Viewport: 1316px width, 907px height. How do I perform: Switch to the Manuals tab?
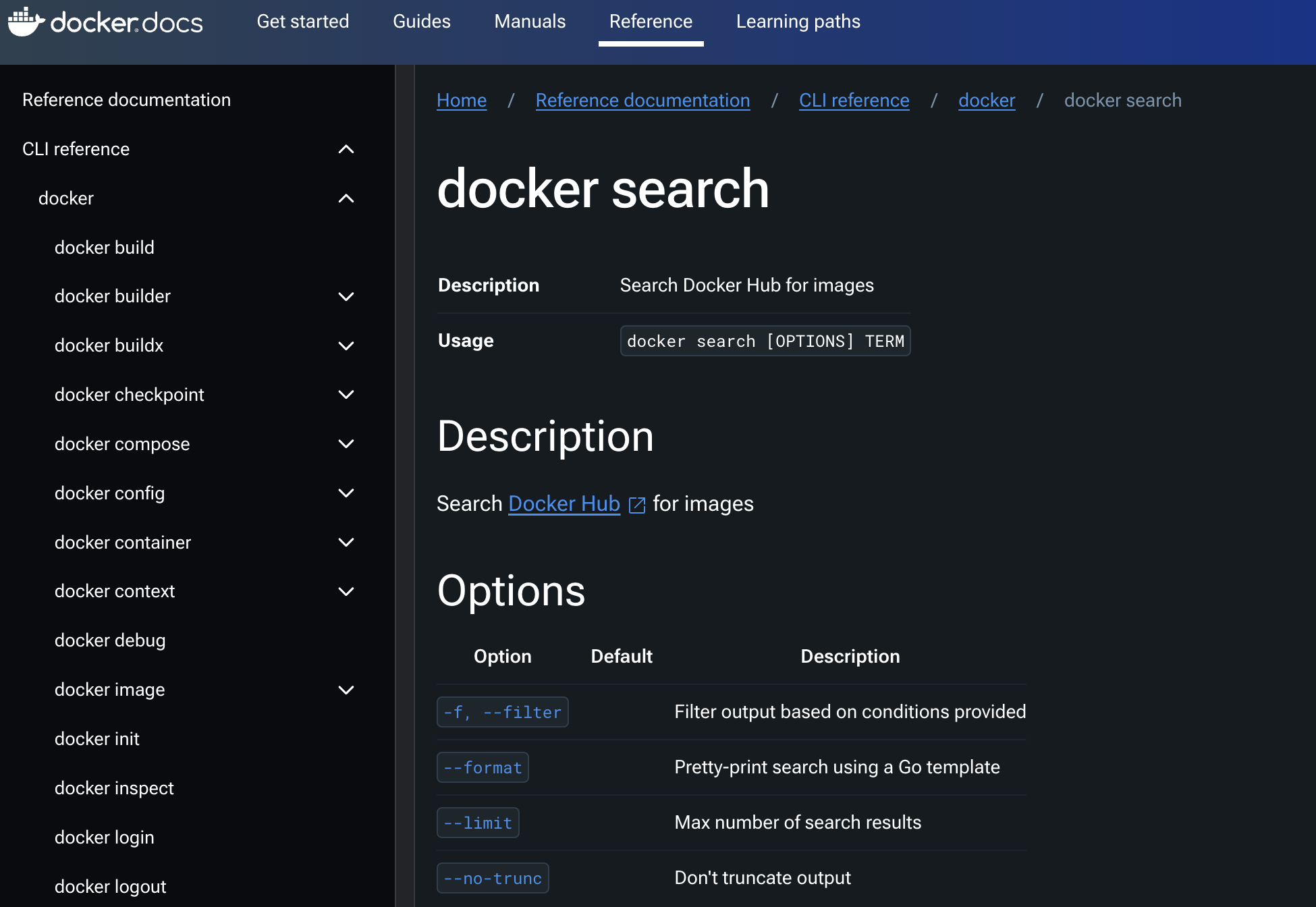click(530, 22)
